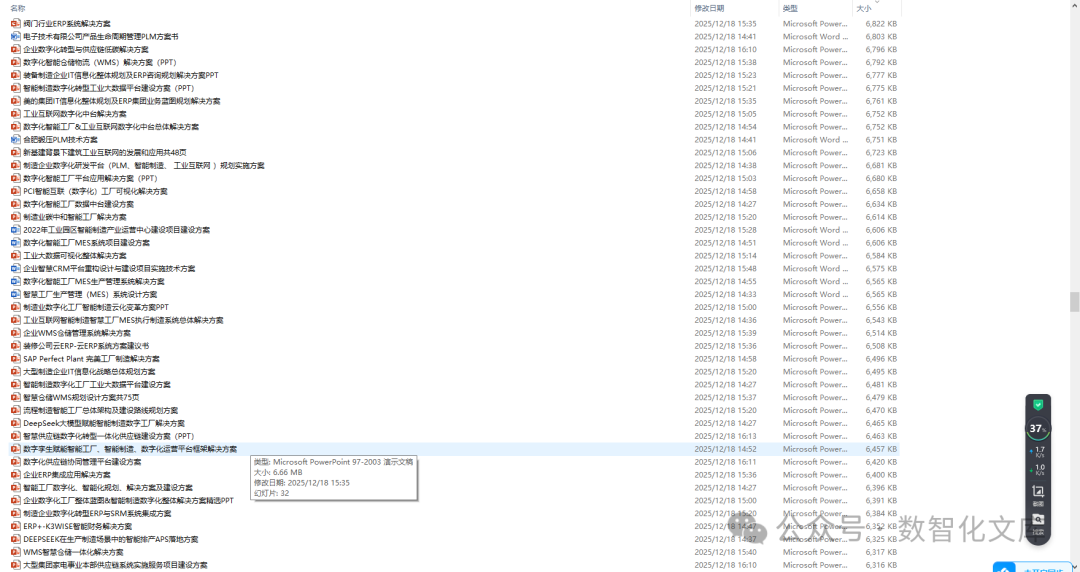Select file 美的集团IT信息化整体规划及ERP集团业务蓝图规划解决方案

pos(121,101)
